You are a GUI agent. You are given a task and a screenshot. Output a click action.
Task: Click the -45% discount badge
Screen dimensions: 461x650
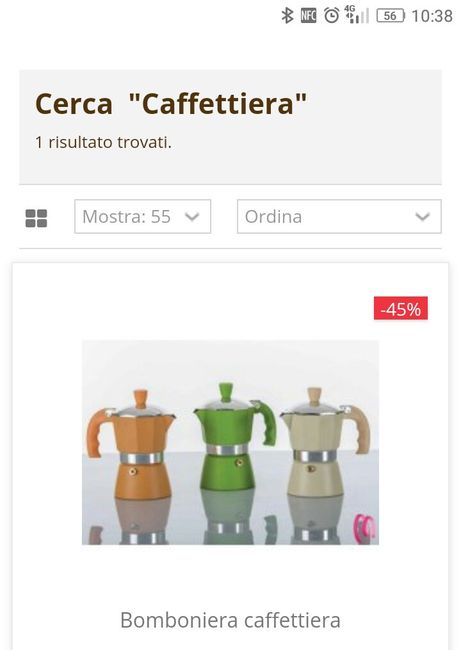pos(400,308)
